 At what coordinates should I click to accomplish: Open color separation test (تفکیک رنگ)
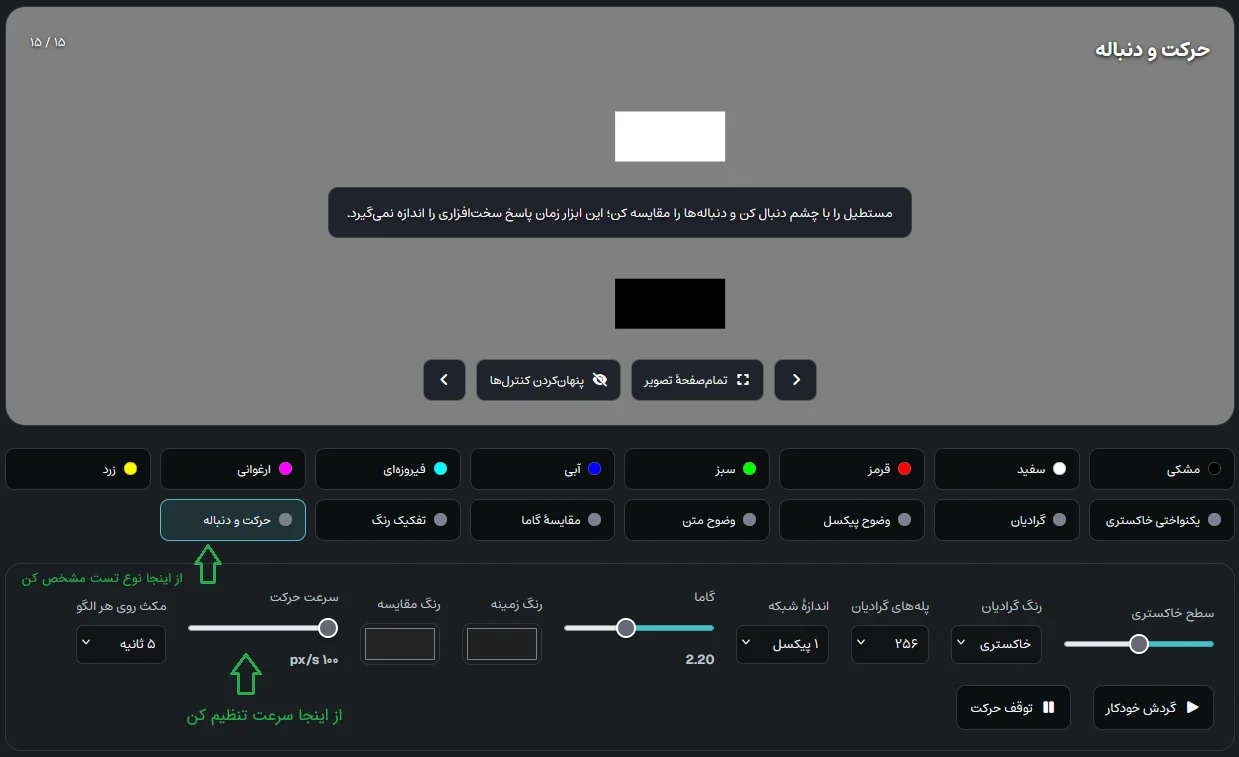[388, 520]
